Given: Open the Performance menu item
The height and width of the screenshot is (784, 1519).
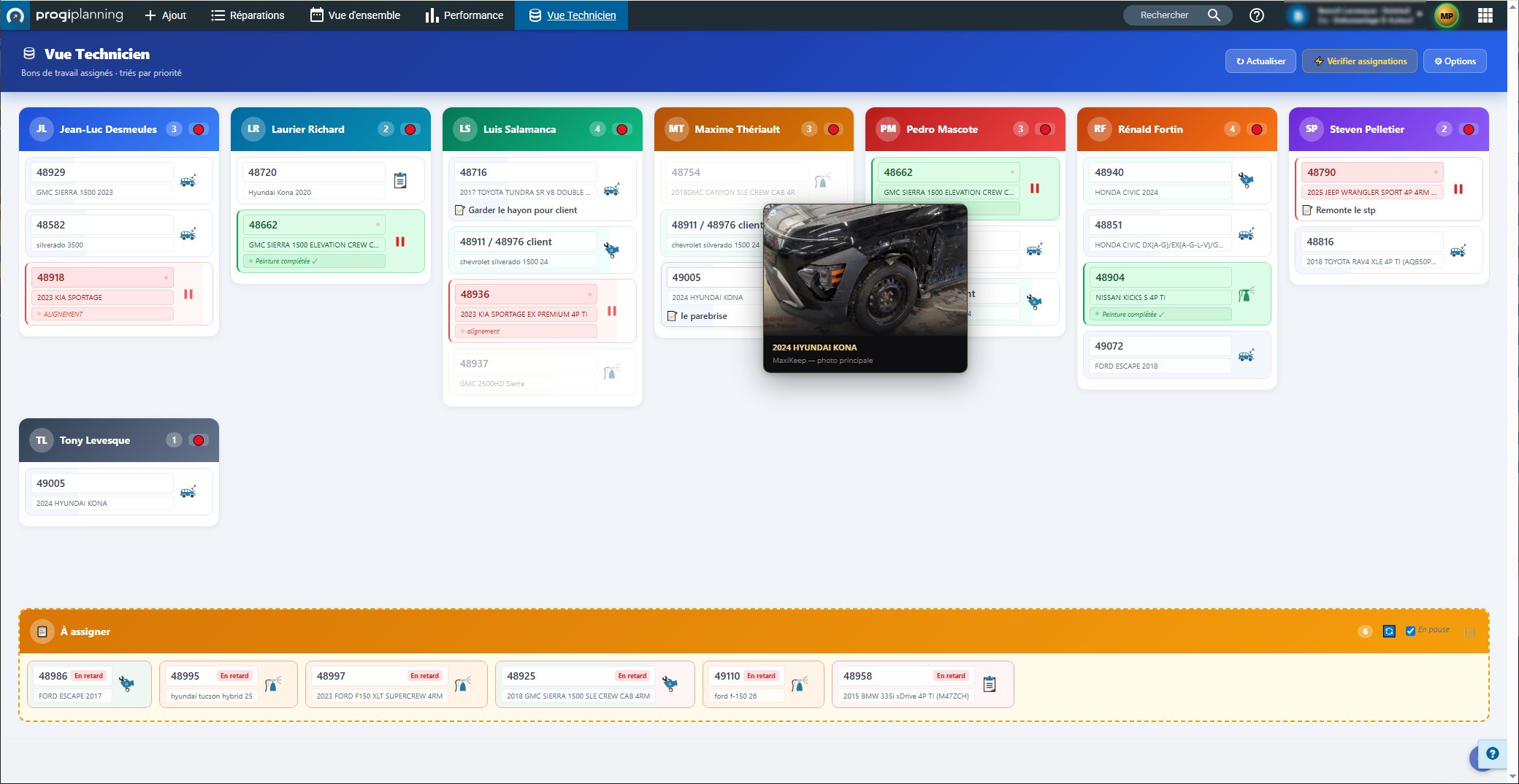Looking at the screenshot, I should [464, 15].
